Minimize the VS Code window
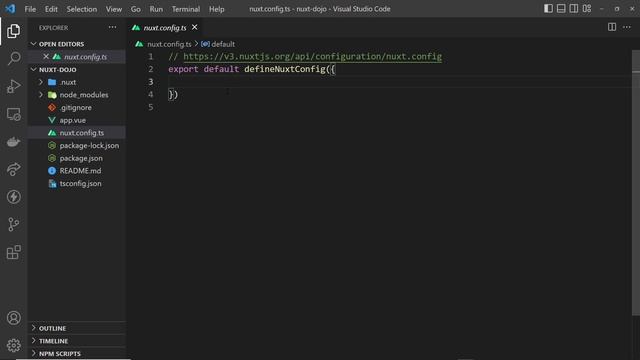 tap(602, 9)
